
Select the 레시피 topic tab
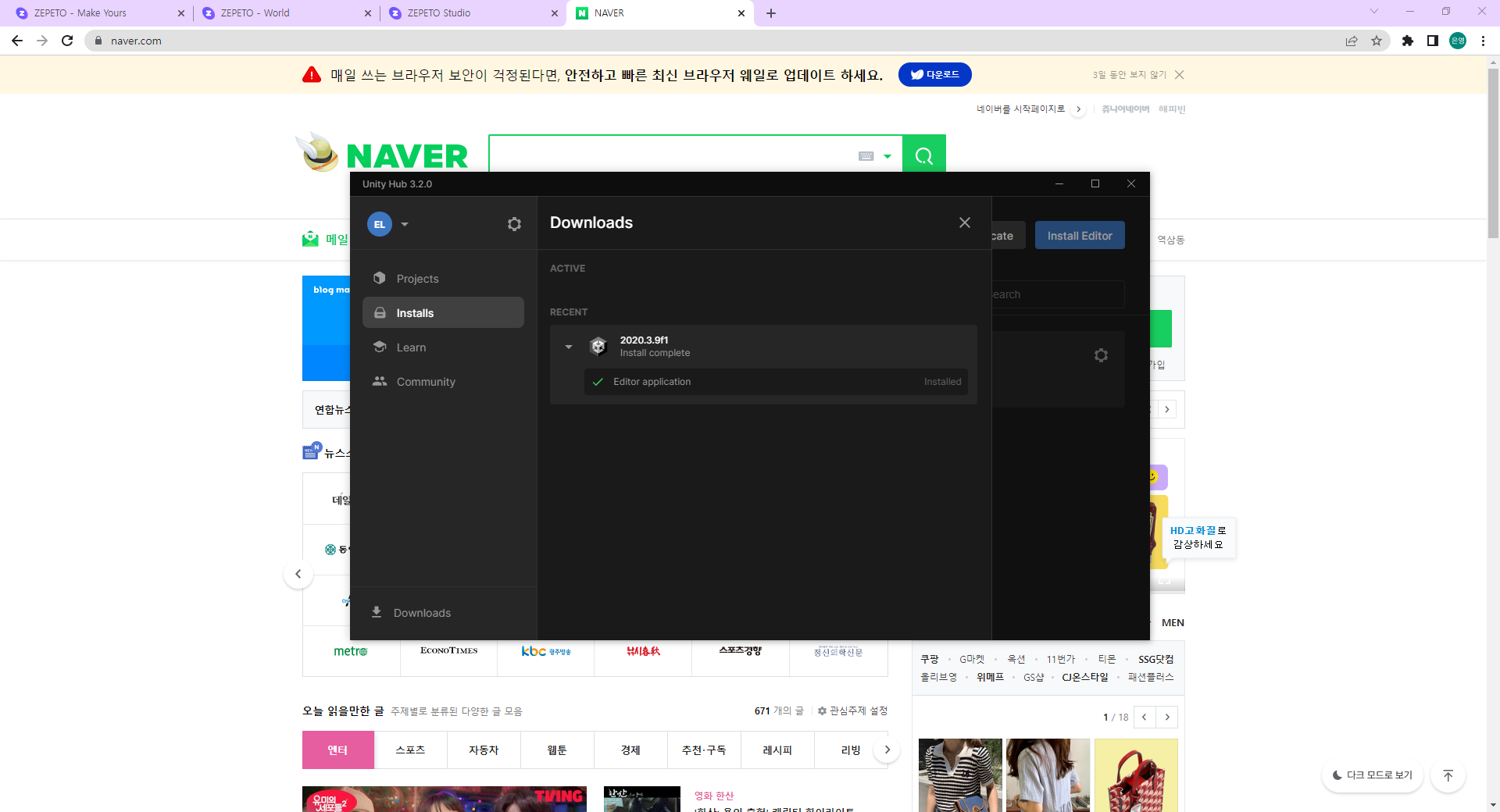coord(777,750)
